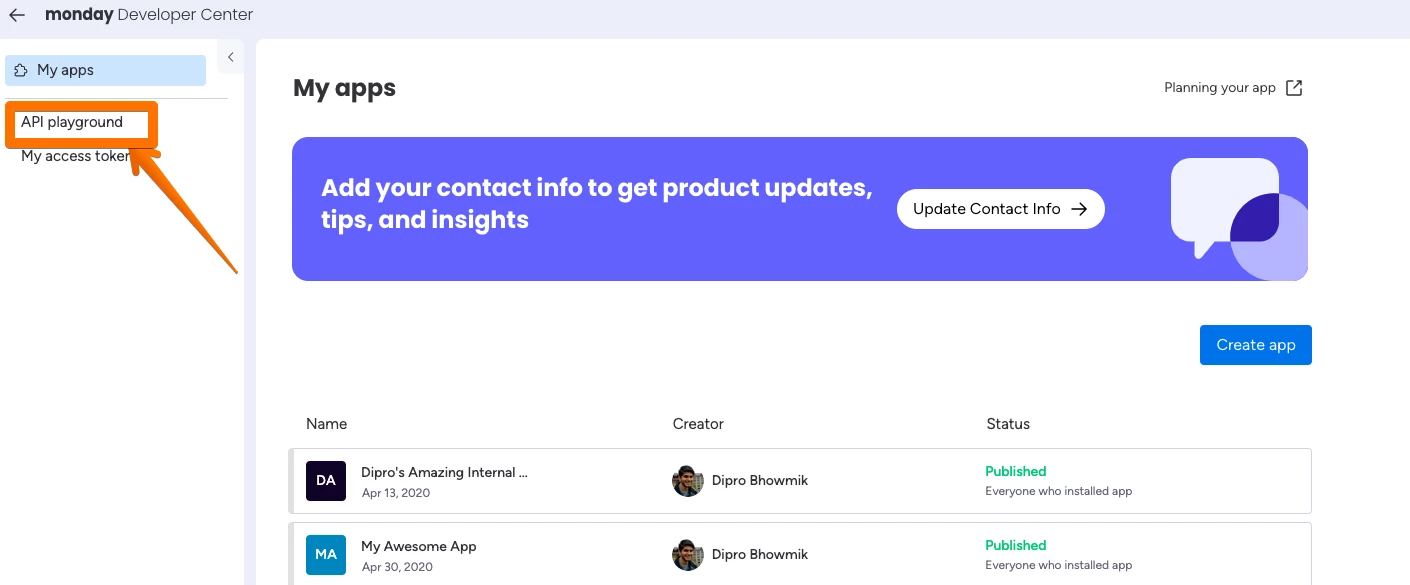Open the API playground page
Screen dimensions: 1410x585
point(72,122)
